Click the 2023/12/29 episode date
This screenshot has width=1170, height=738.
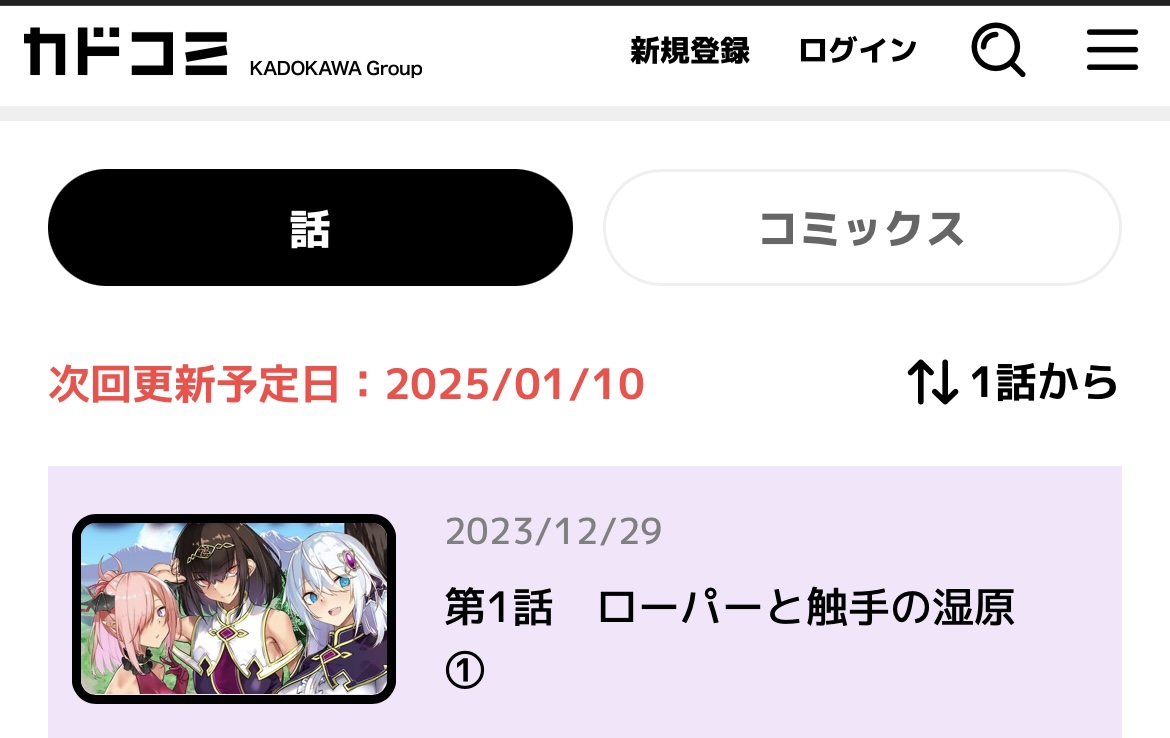(x=554, y=531)
